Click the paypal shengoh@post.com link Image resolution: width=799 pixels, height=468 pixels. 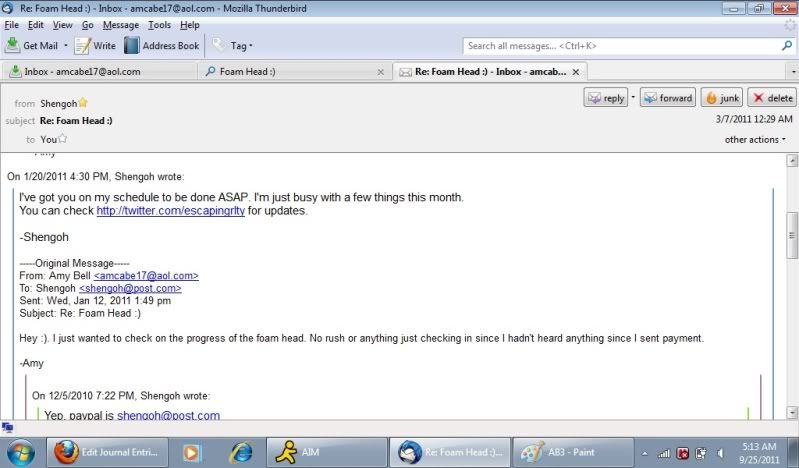coord(169,415)
